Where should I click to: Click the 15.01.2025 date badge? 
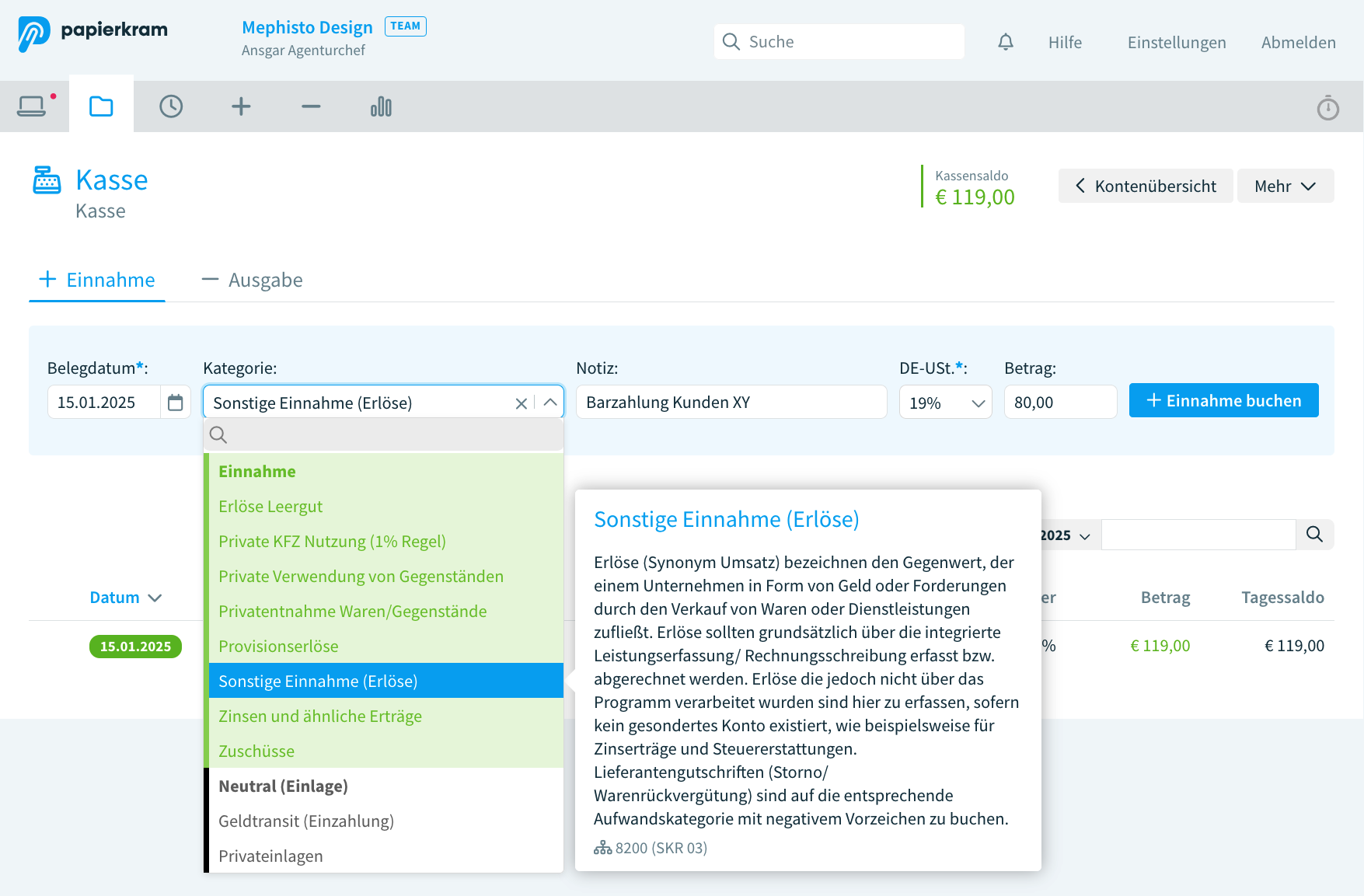coord(135,647)
